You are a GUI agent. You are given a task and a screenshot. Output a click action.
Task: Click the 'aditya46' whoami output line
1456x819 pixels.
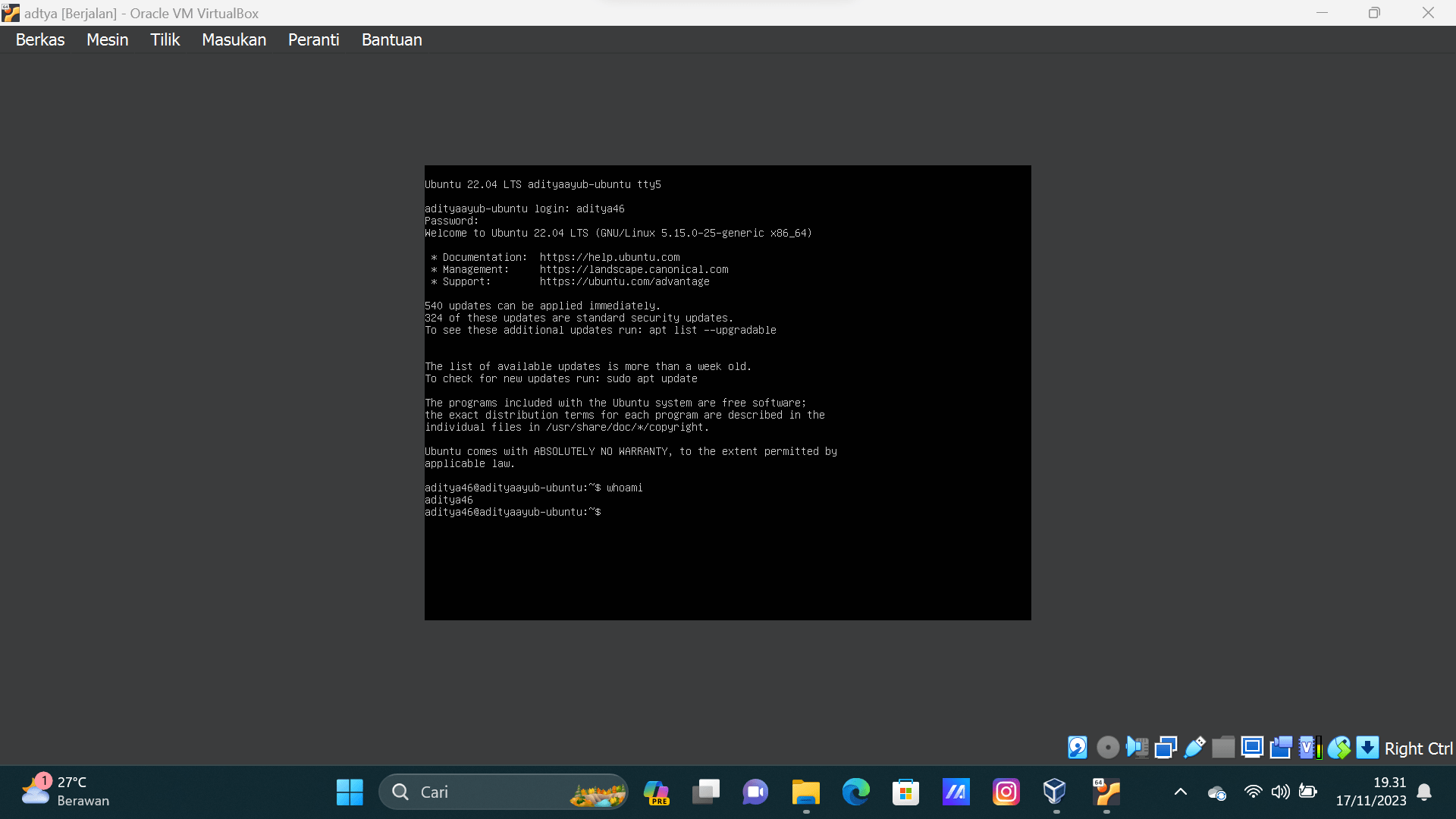449,500
